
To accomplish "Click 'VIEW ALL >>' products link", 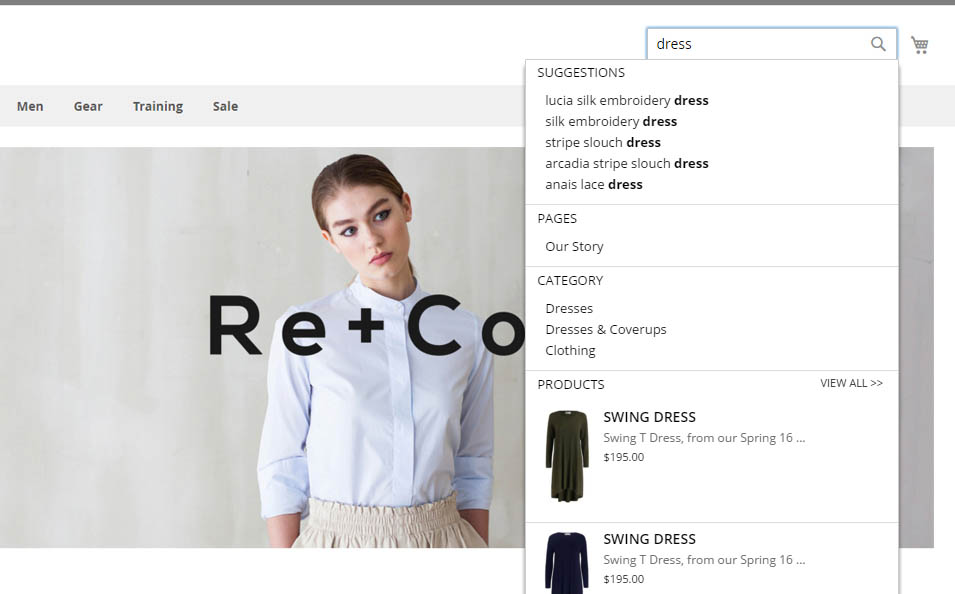I will 851,383.
